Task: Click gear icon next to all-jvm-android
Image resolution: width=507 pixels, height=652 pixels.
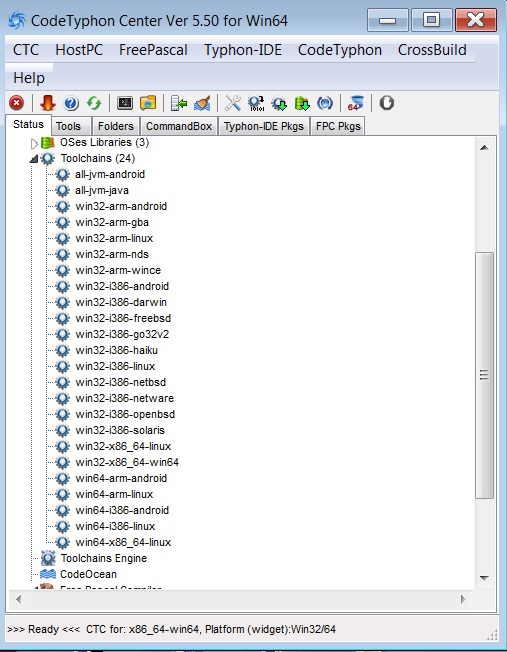Action: click(62, 174)
